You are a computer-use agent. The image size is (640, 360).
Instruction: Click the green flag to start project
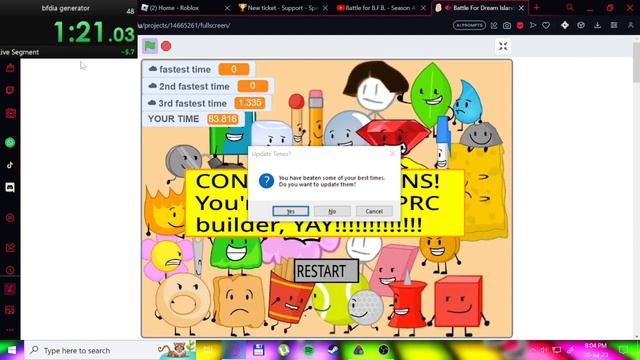150,46
